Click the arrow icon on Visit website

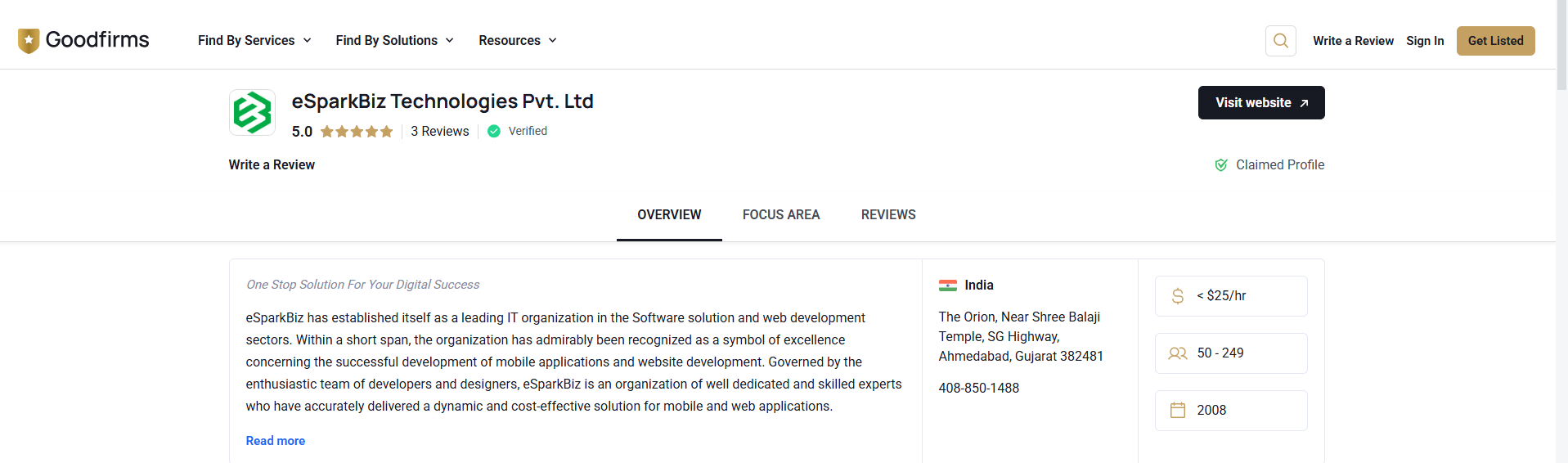pos(1305,103)
